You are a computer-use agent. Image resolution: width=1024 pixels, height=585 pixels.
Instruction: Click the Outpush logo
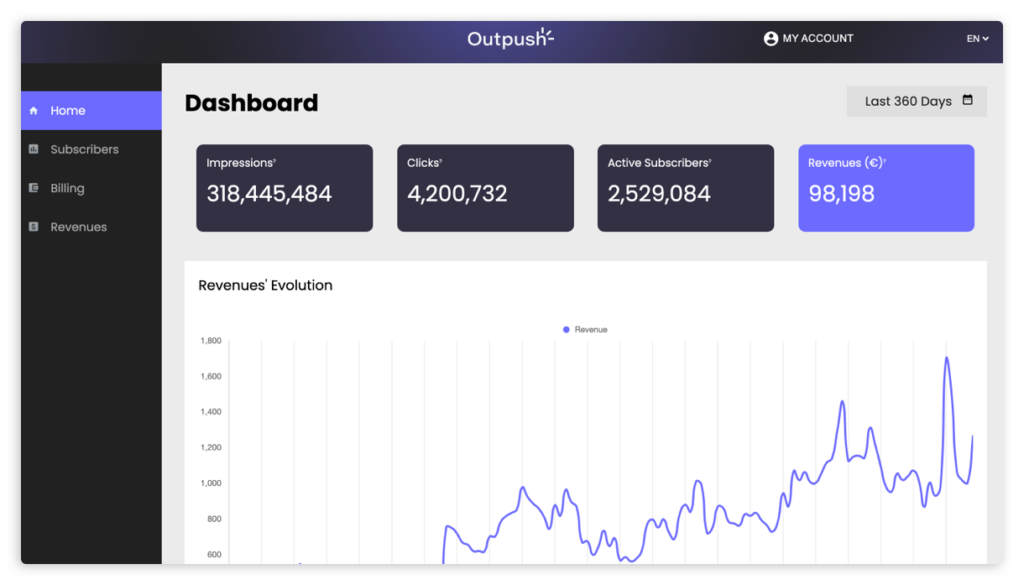coord(510,39)
